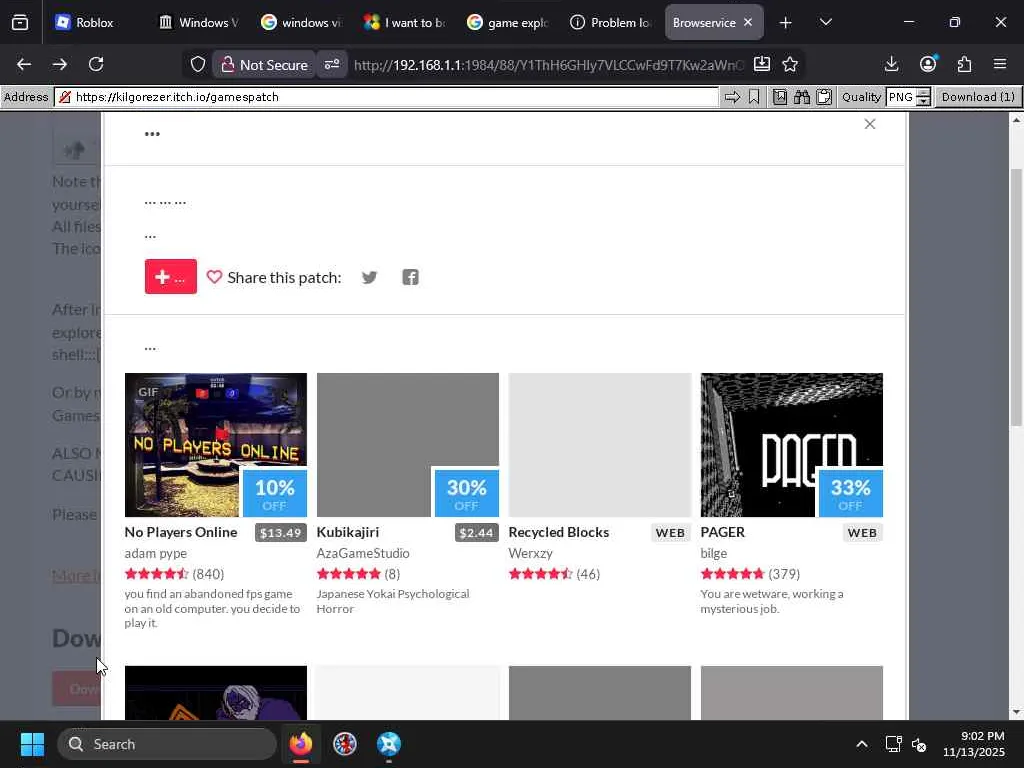Adjust quality with the stepper arrows

[x=923, y=97]
